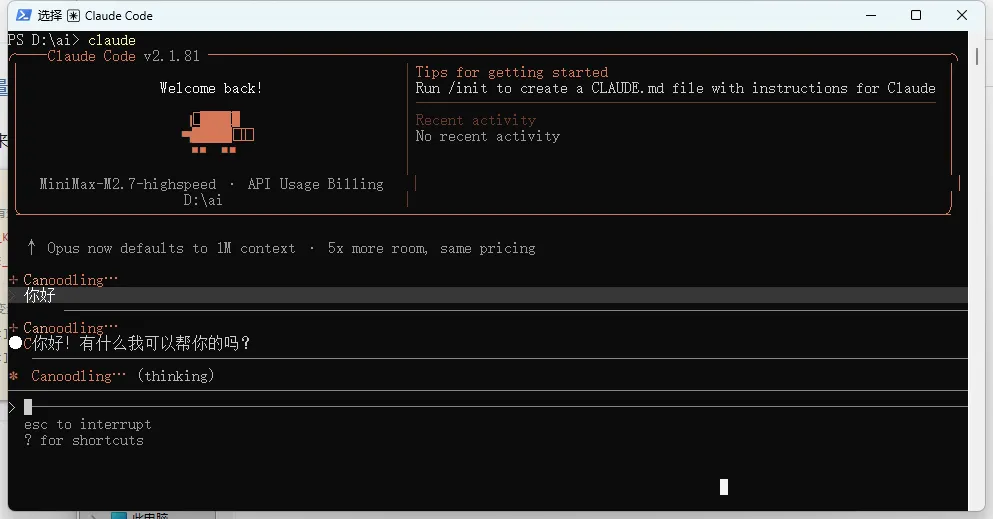993x519 pixels.
Task: Maximize the Claude Code terminal window
Action: pyautogui.click(x=916, y=15)
